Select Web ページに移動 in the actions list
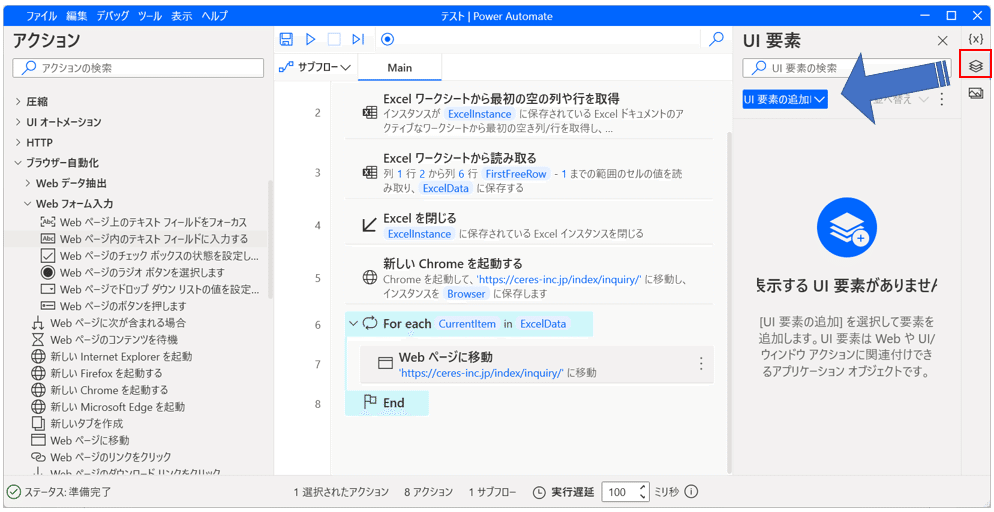This screenshot has width=994, height=512. tap(81, 440)
